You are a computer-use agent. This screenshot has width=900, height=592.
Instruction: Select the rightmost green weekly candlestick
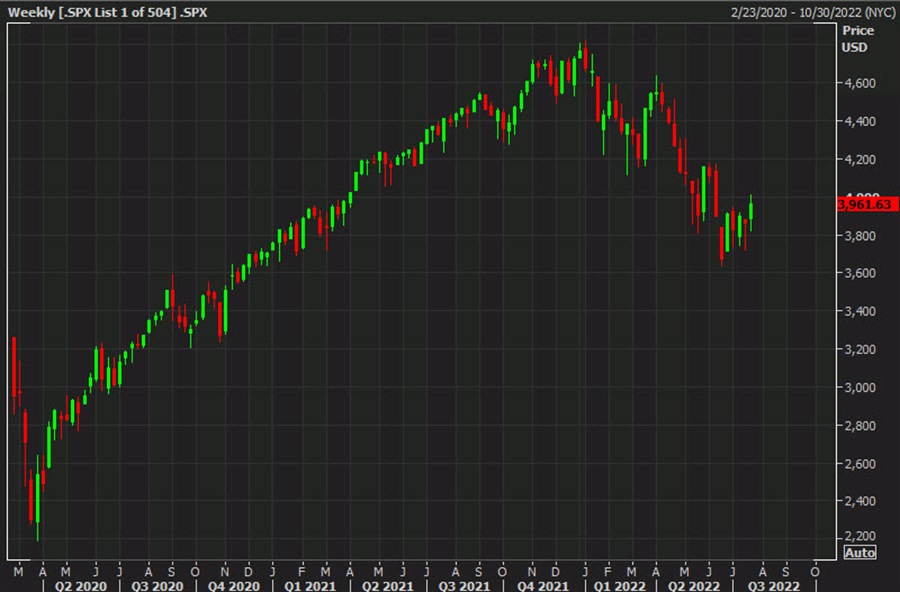(x=750, y=211)
